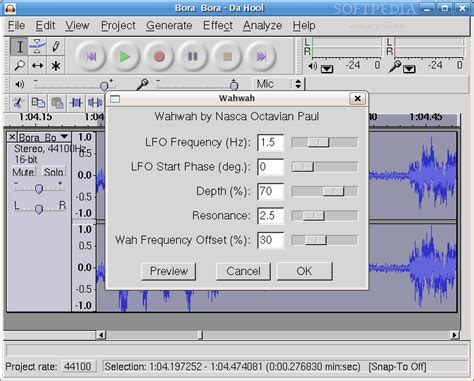474x381 pixels.
Task: Click the Trim outside selection icon
Action: pyautogui.click(x=76, y=103)
